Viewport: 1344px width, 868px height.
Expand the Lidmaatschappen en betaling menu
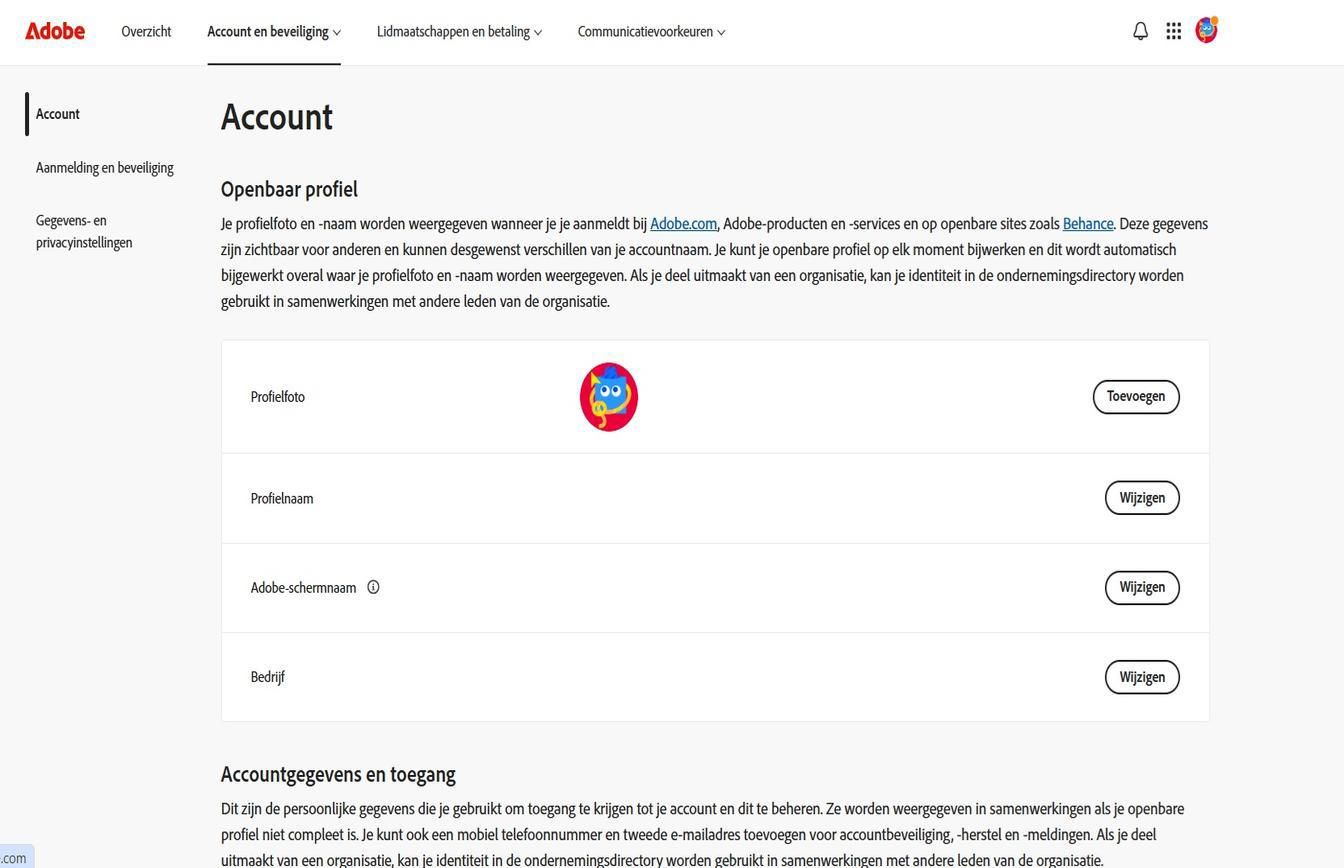[x=459, y=31]
